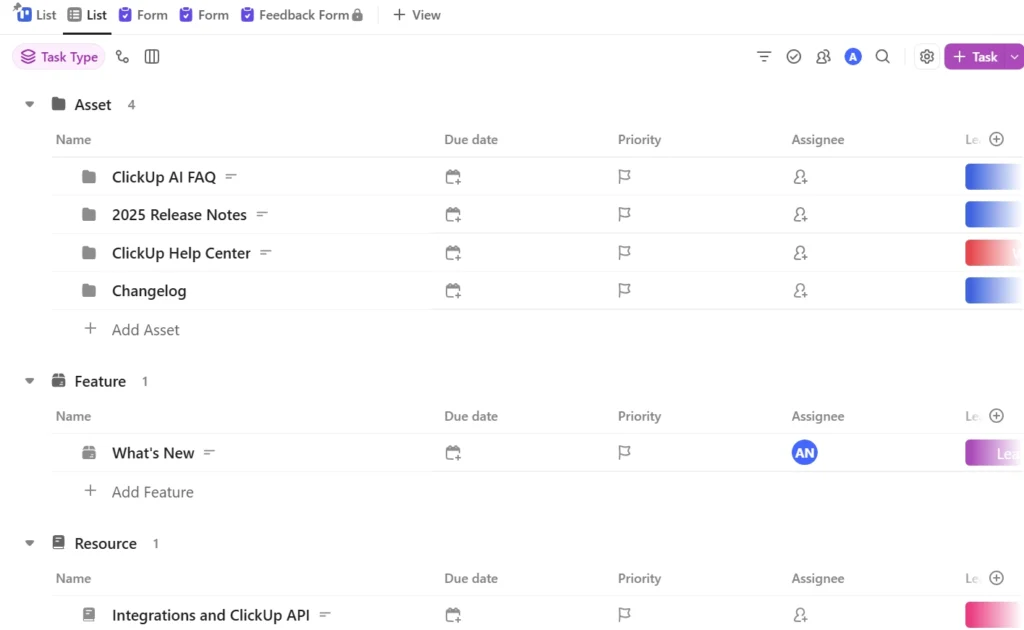This screenshot has height=630, width=1024.
Task: Toggle closed tasks checkmark icon
Action: point(793,57)
